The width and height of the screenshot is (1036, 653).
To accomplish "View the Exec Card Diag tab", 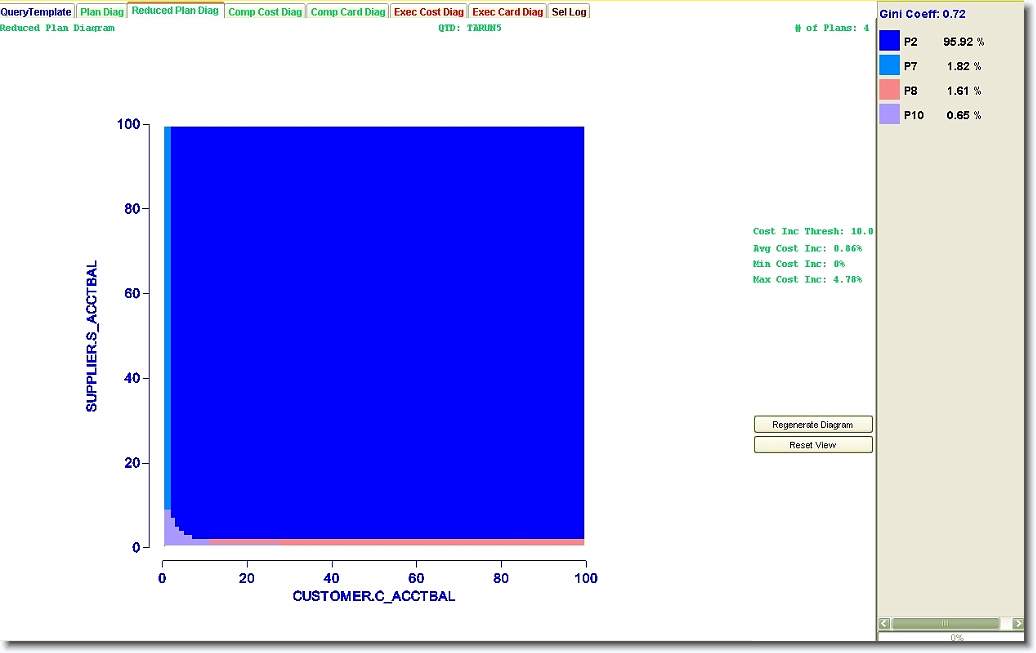I will (x=507, y=12).
